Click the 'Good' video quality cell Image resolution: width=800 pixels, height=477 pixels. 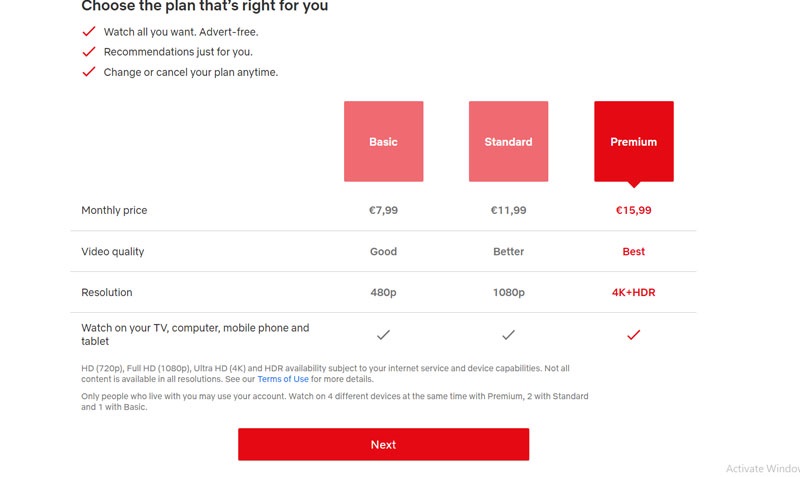coord(383,252)
